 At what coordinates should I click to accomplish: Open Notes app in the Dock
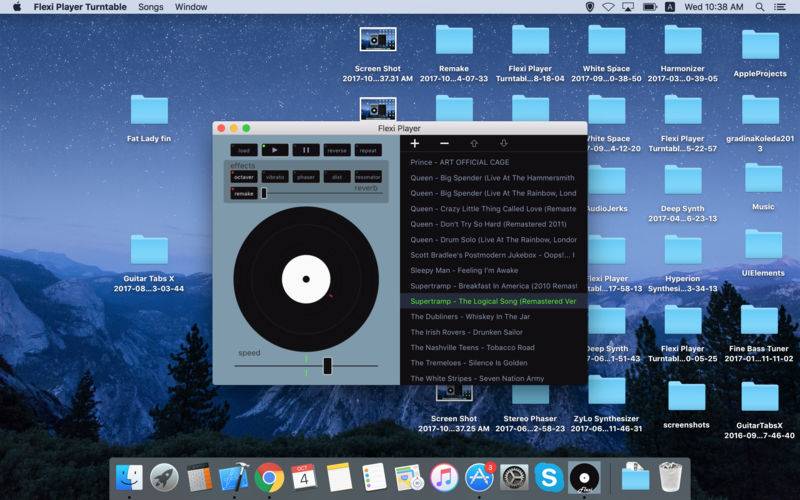tap(339, 478)
